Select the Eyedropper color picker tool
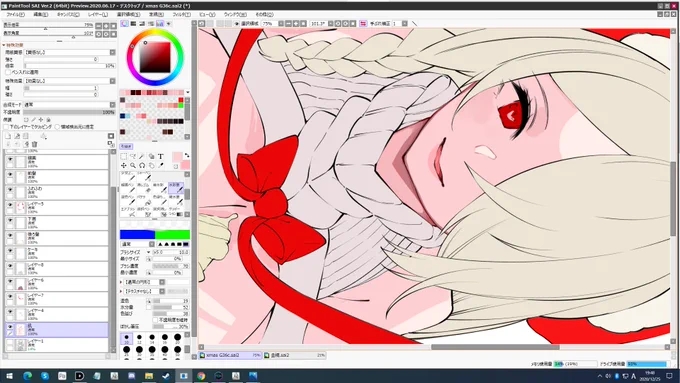This screenshot has height=383, width=680. (160, 165)
